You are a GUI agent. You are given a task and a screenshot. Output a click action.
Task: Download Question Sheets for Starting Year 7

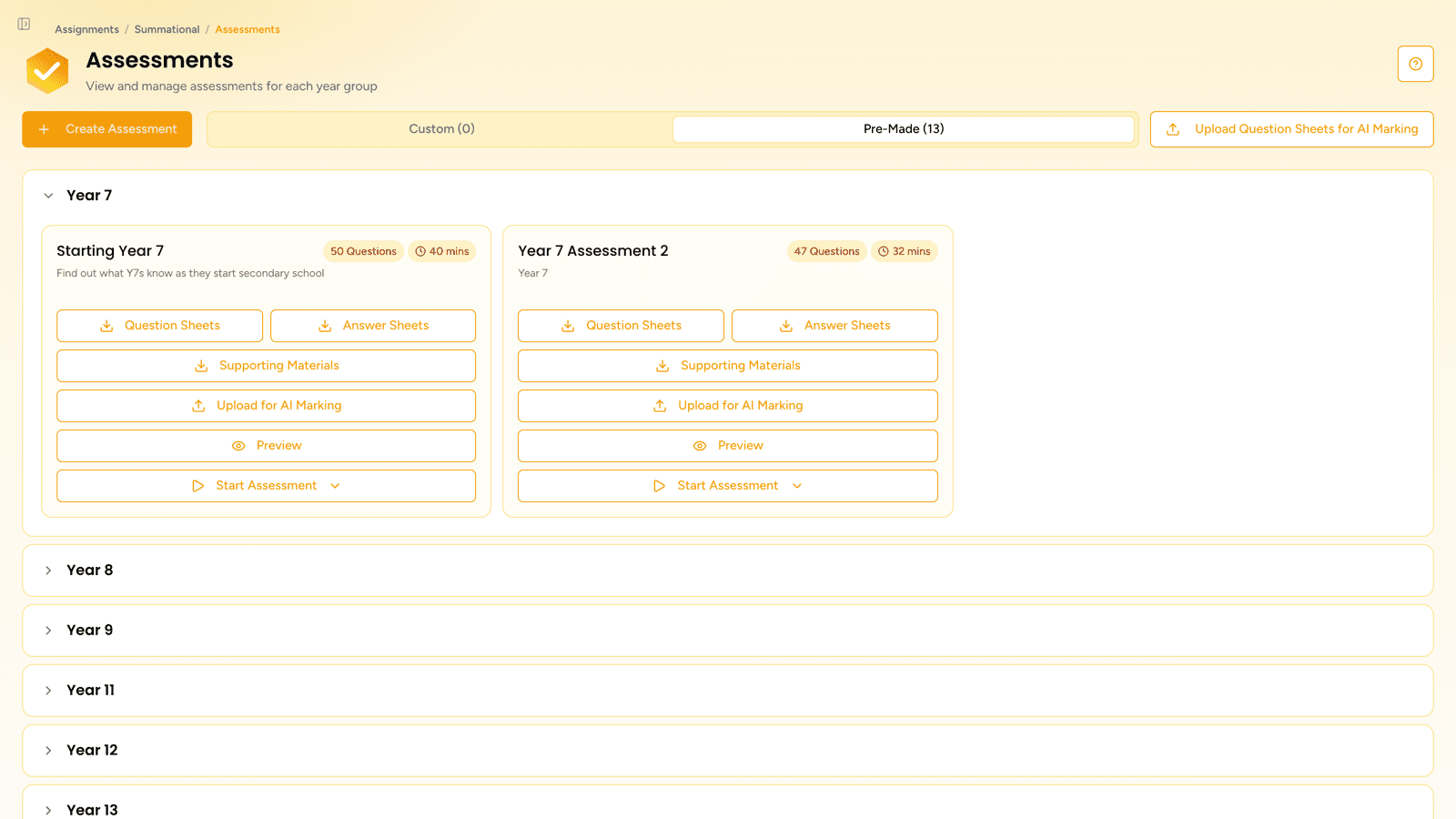pos(159,326)
